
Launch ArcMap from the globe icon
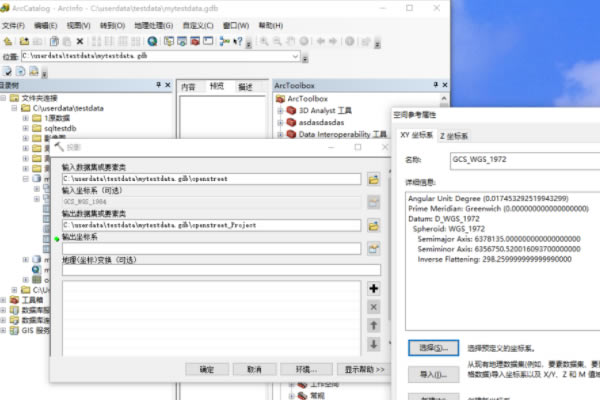tap(152, 41)
